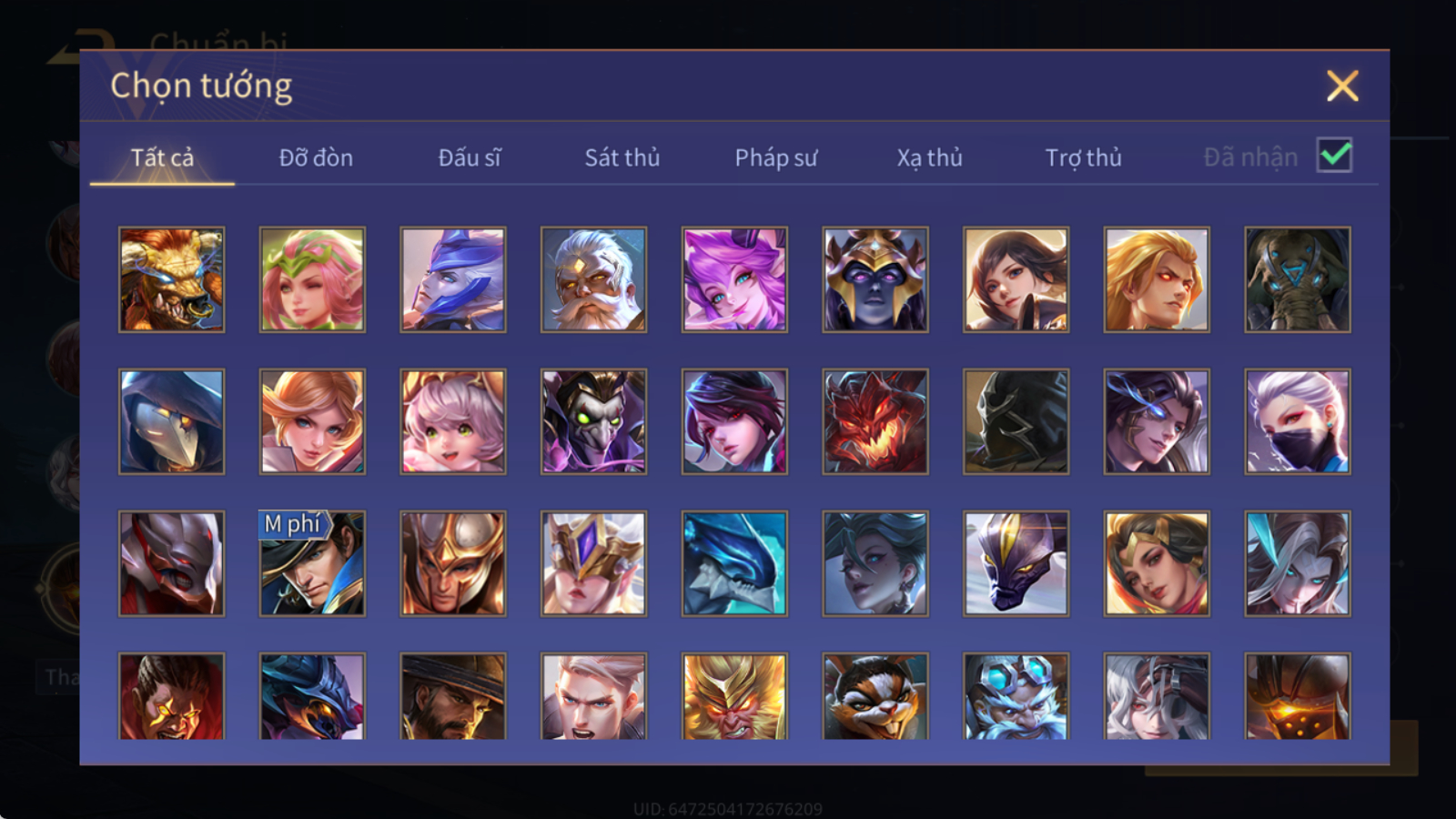Open the Trợ thủ tab
The height and width of the screenshot is (819, 1456).
point(1083,157)
